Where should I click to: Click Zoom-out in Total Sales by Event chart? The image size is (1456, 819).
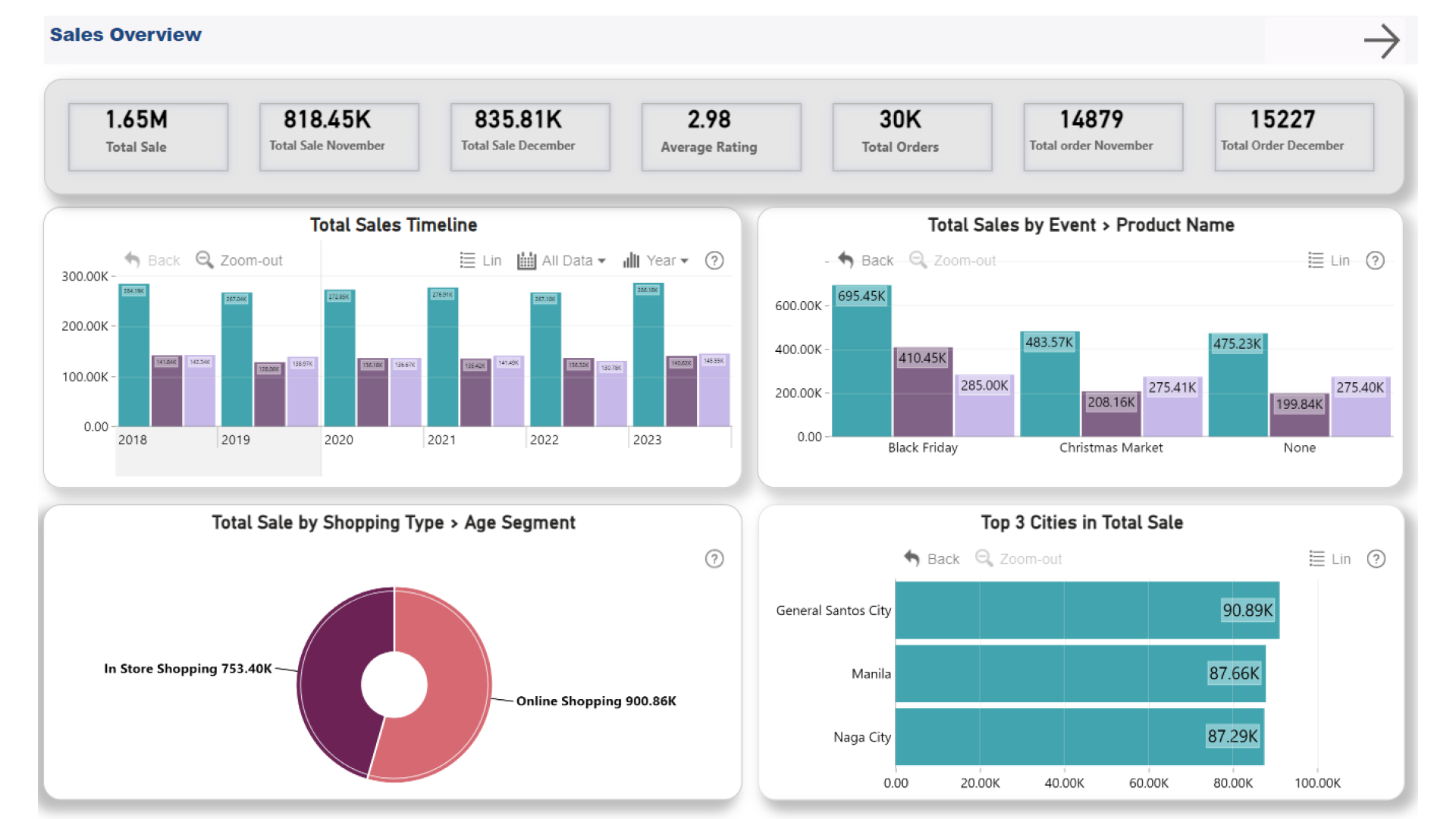[952, 260]
